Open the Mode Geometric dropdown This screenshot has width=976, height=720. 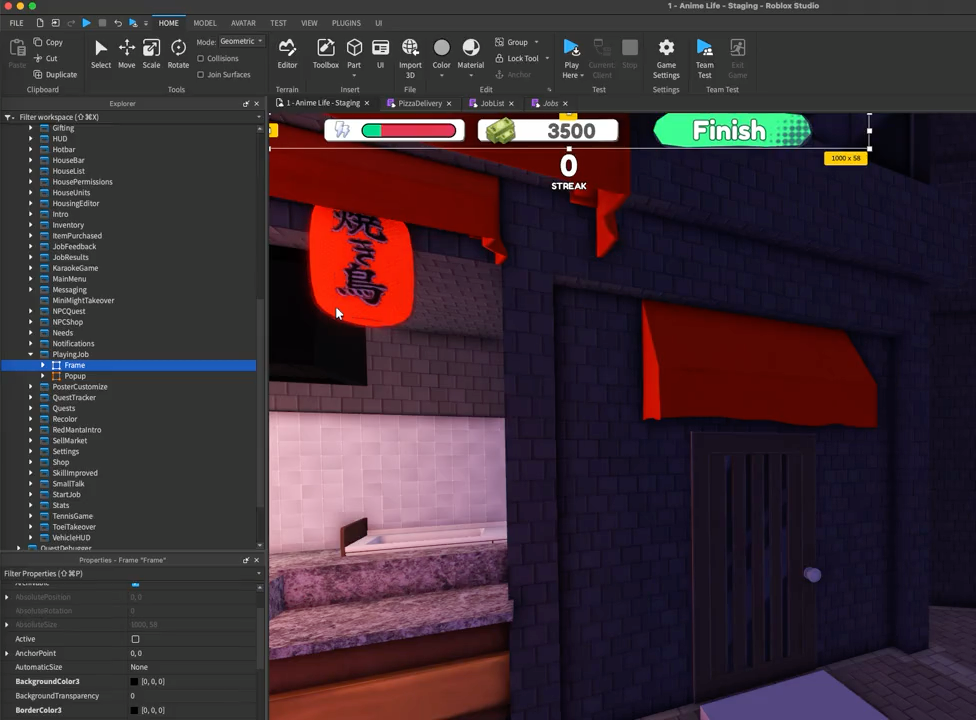coord(240,41)
